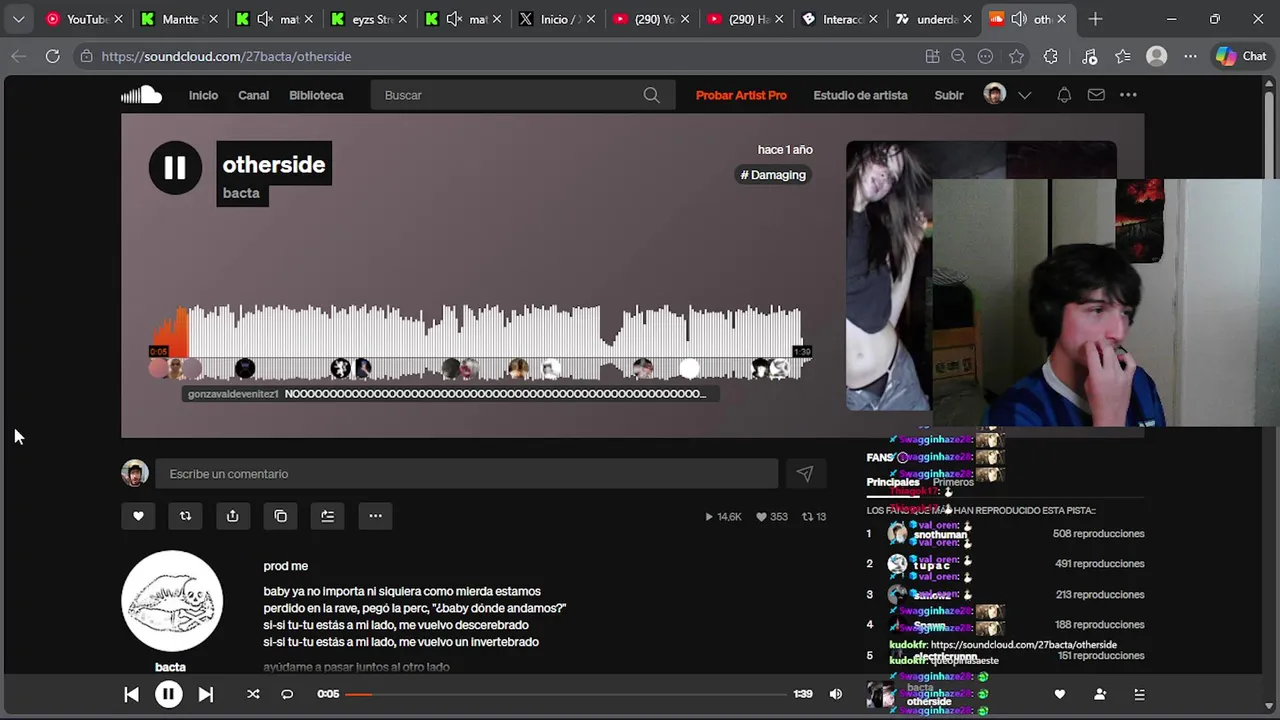Click the otherside track title
The image size is (1280, 720).
point(274,164)
